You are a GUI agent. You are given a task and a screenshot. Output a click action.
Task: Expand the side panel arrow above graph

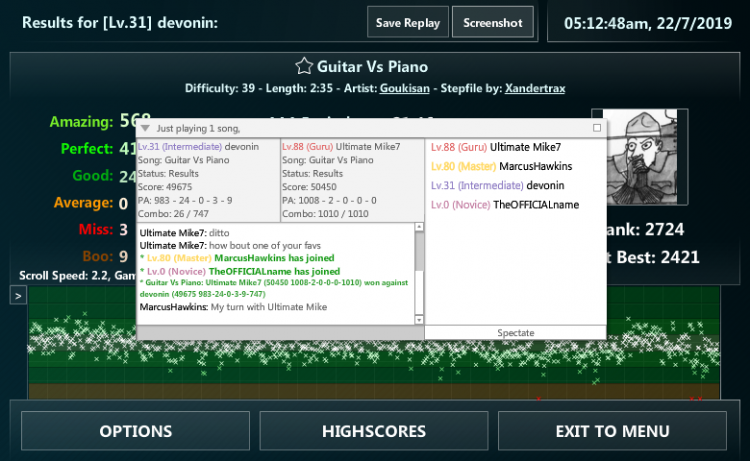[x=18, y=295]
